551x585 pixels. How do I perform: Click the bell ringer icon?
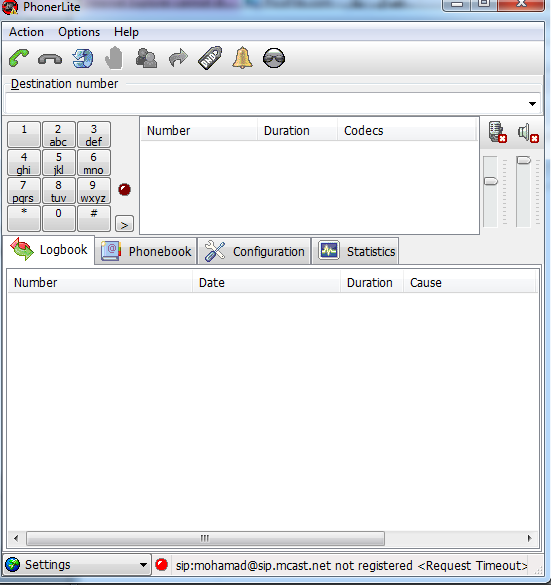pyautogui.click(x=242, y=58)
